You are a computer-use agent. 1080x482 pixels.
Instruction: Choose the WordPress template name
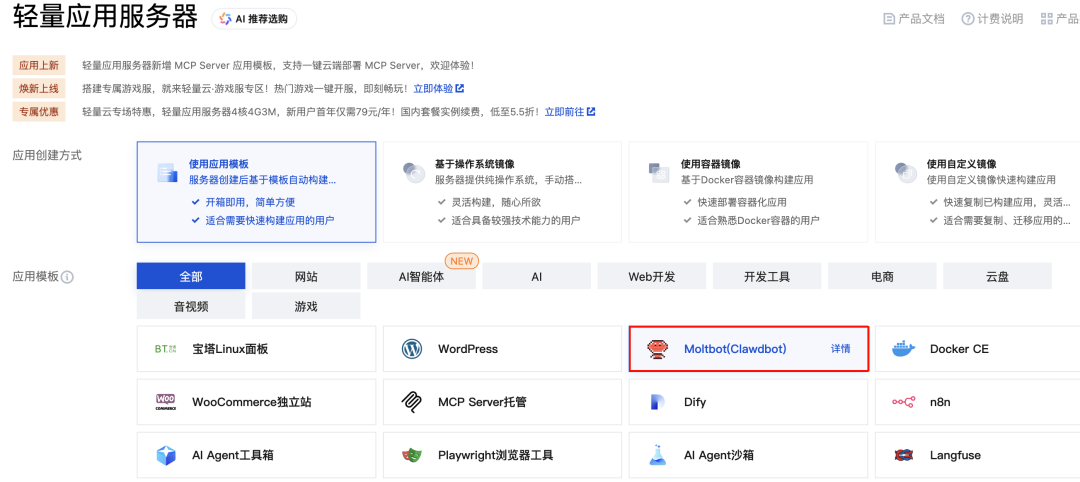(468, 349)
